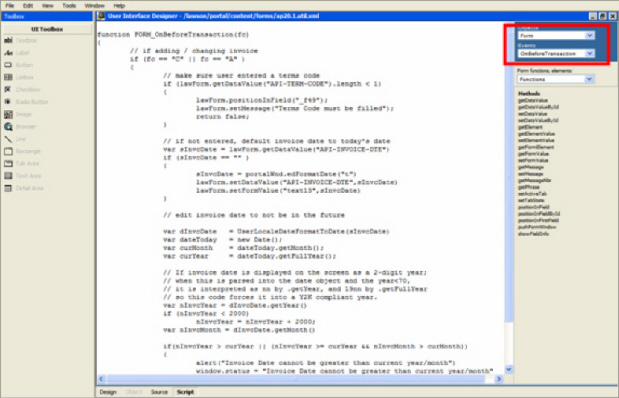The height and width of the screenshot is (398, 619).
Task: Click the horizontal scrollbar right arrow
Action: tap(499, 379)
